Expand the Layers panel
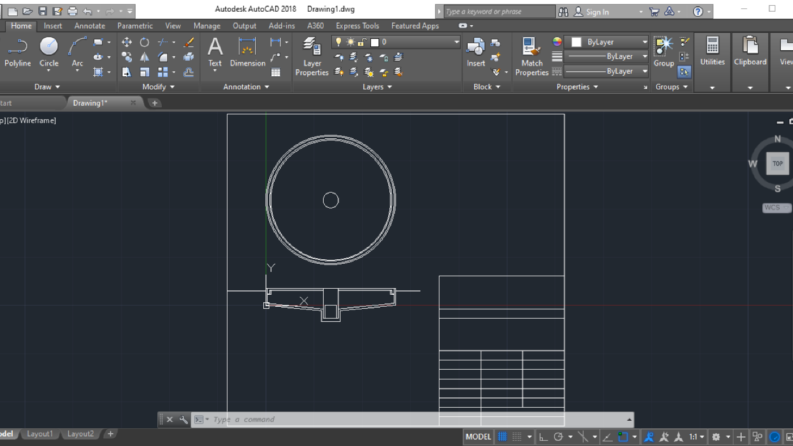The image size is (793, 446). point(377,87)
